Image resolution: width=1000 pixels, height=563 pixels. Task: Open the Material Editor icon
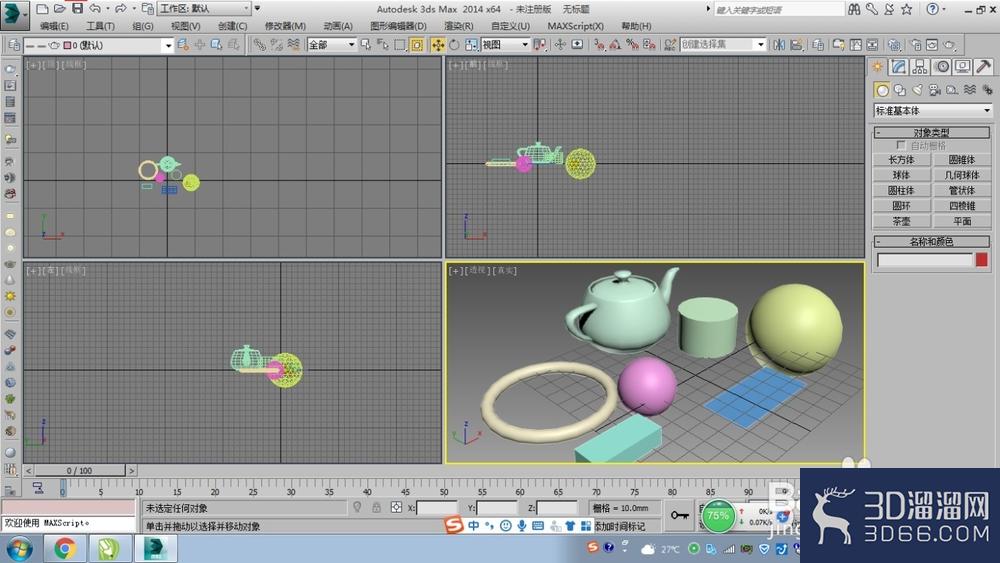click(x=894, y=45)
